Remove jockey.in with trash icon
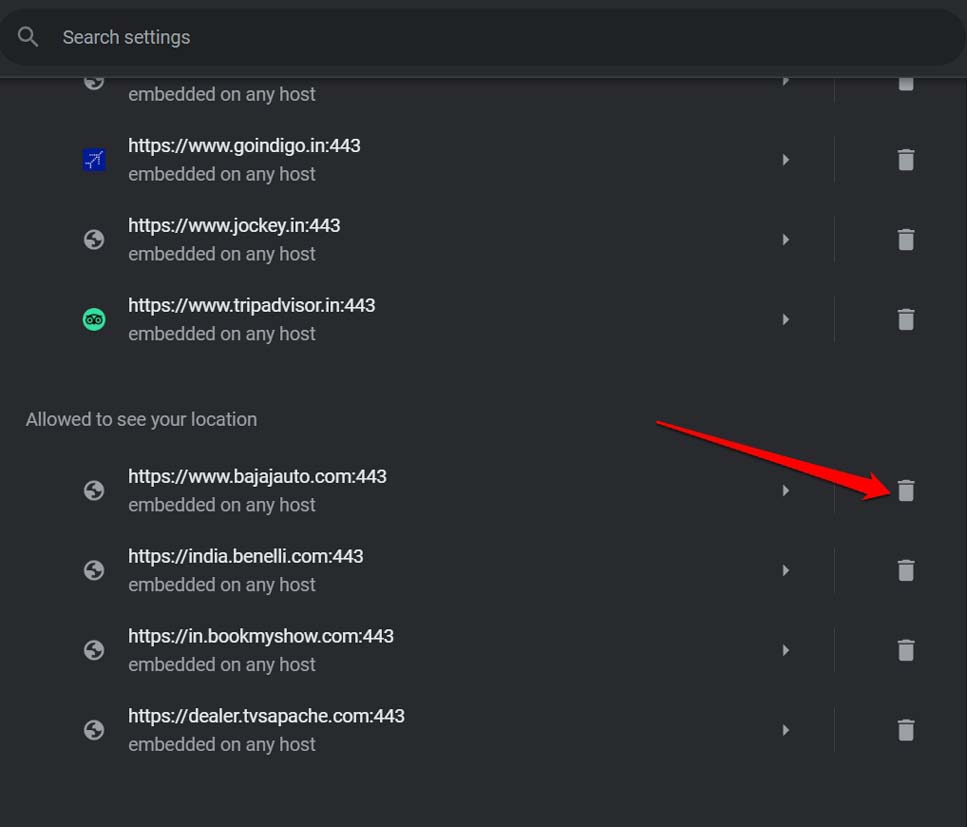Image resolution: width=967 pixels, height=827 pixels. (905, 239)
